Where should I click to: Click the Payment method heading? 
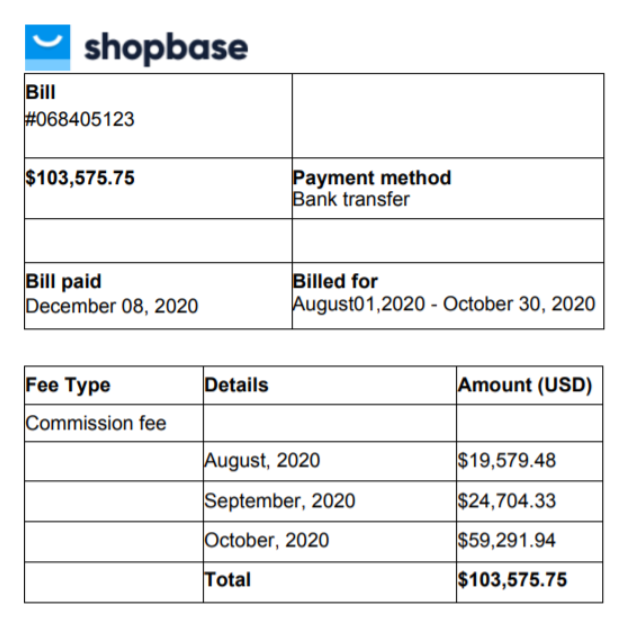(x=372, y=178)
